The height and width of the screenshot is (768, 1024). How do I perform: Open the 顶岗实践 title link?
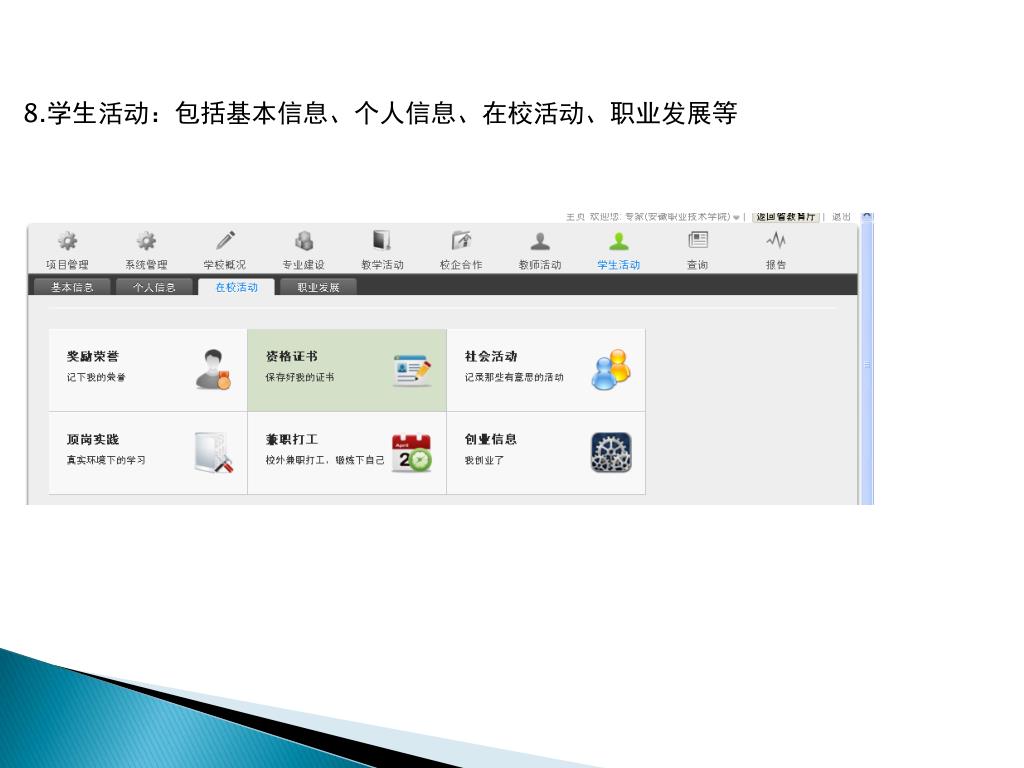[93, 440]
